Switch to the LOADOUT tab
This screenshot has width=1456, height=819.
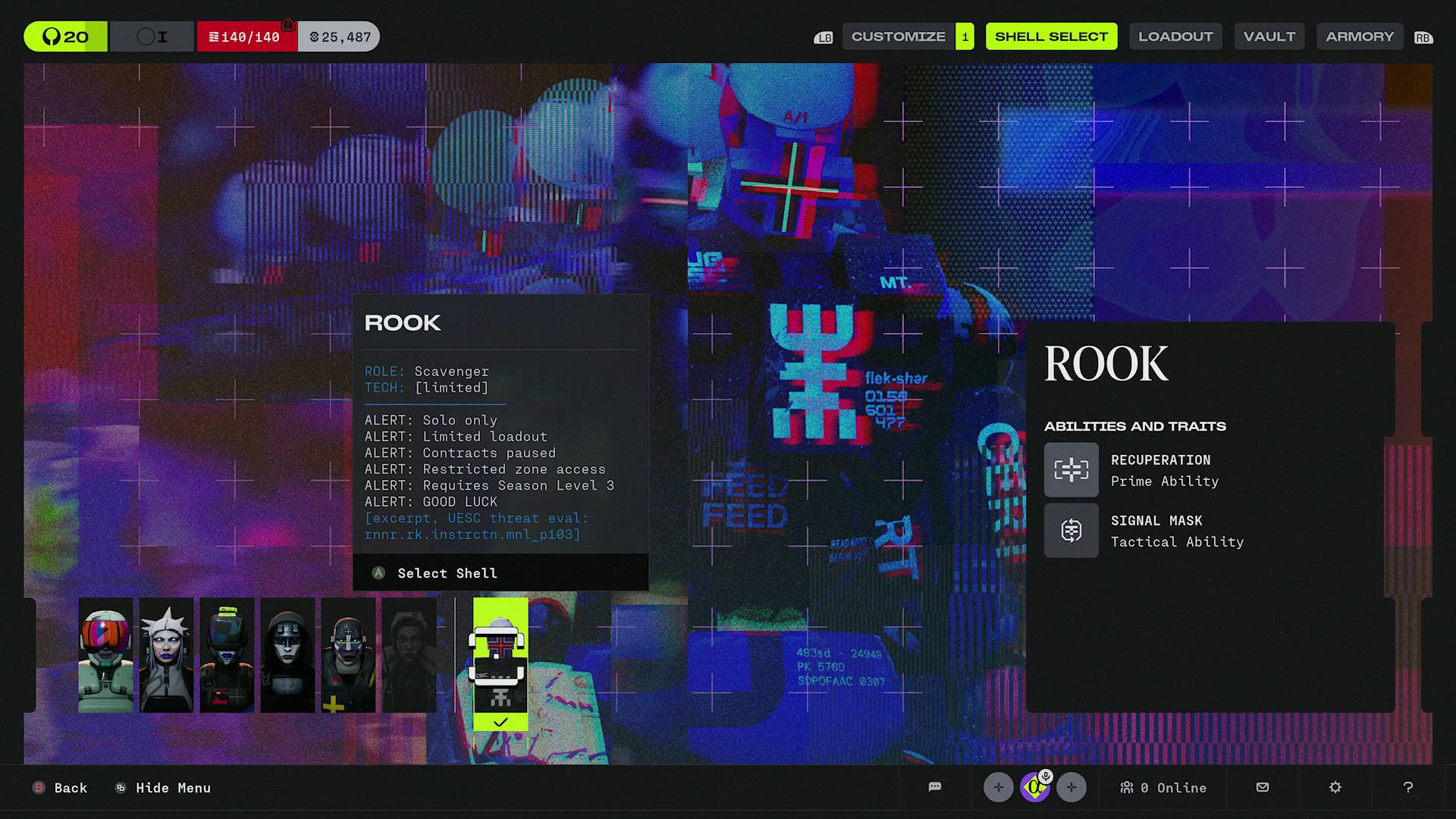pyautogui.click(x=1175, y=36)
